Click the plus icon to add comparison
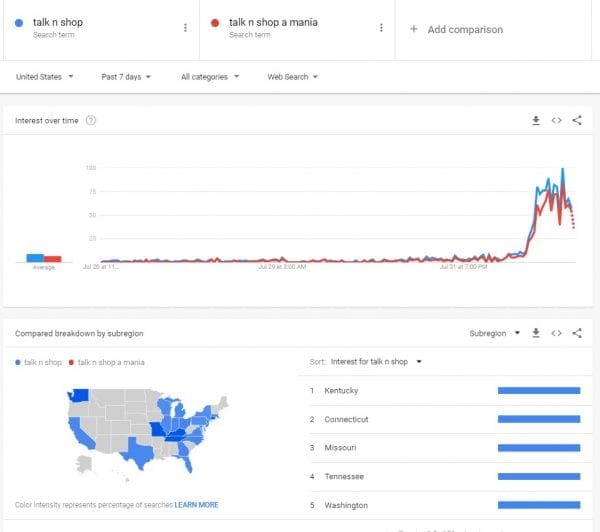The height and width of the screenshot is (532, 600). point(414,29)
